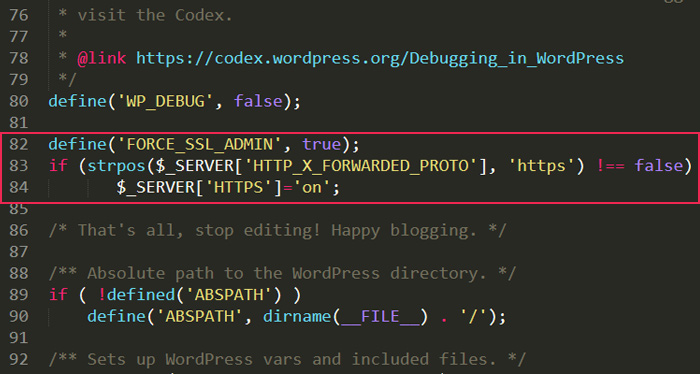Click the if keyword on line 89
700x374 pixels.
click(x=58, y=295)
